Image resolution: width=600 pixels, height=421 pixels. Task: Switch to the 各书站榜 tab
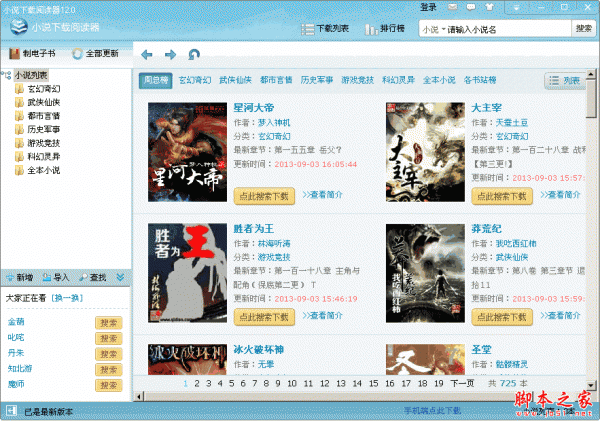tap(480, 80)
